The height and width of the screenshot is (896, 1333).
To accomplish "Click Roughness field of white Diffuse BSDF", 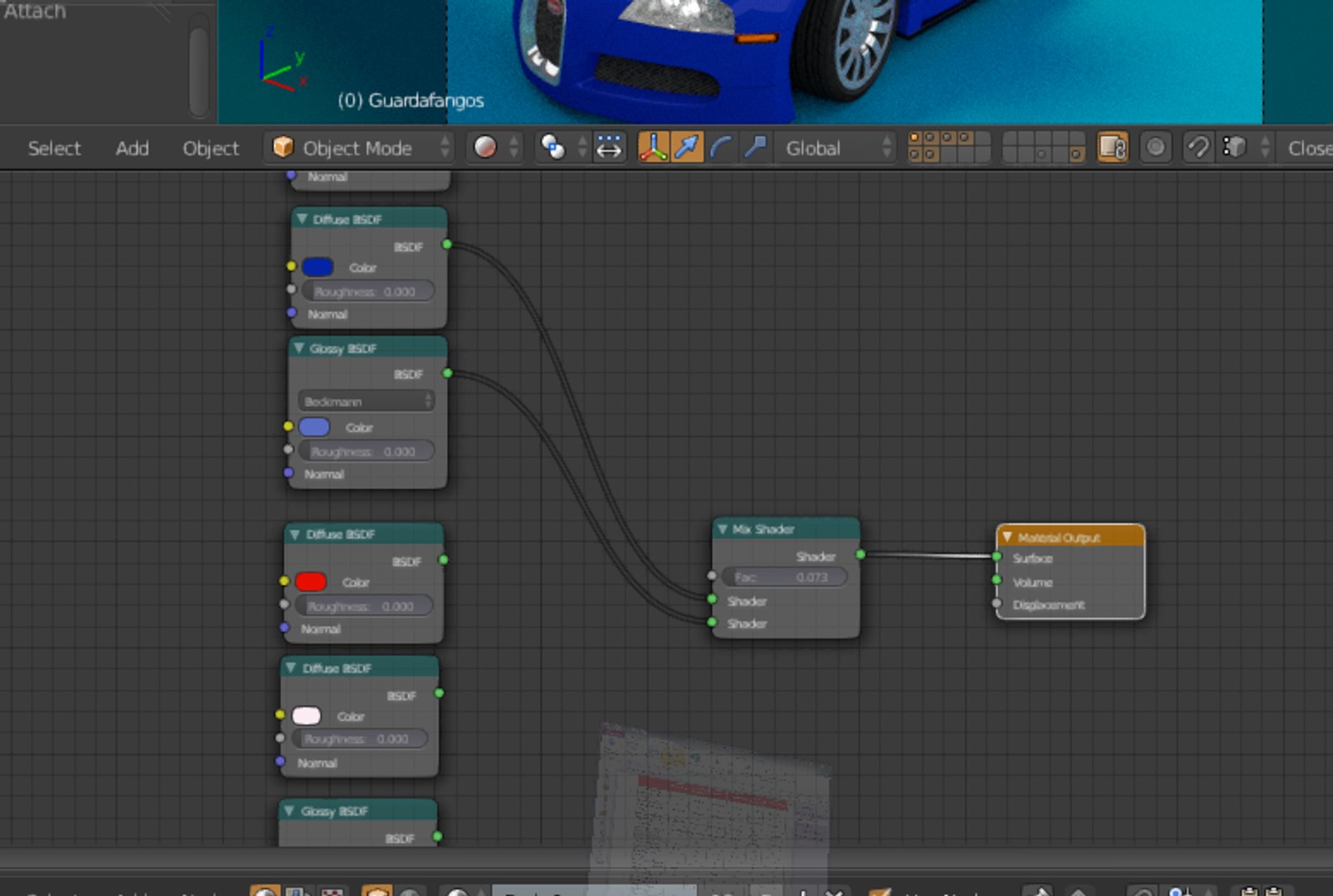I will pos(359,738).
